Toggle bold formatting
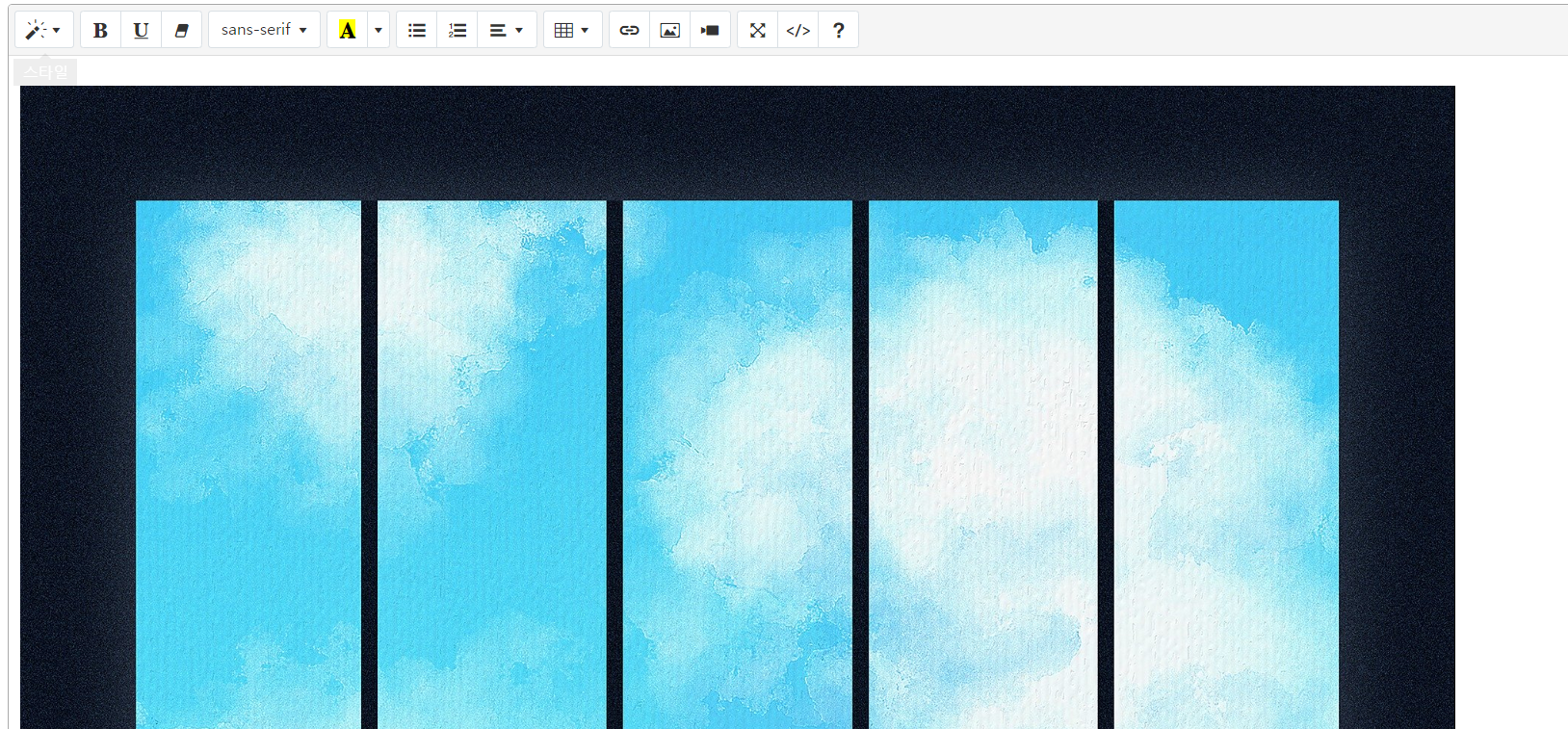The width and height of the screenshot is (1568, 729). [x=100, y=30]
